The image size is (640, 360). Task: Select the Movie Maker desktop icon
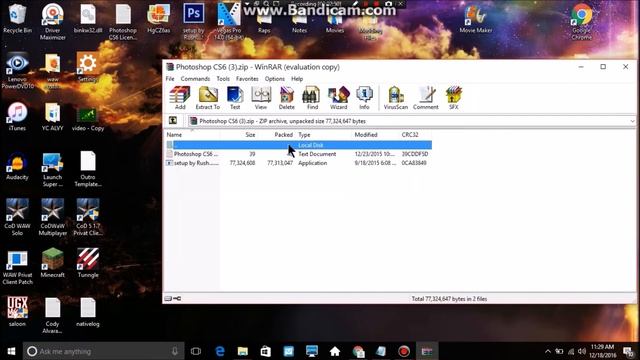(x=476, y=18)
